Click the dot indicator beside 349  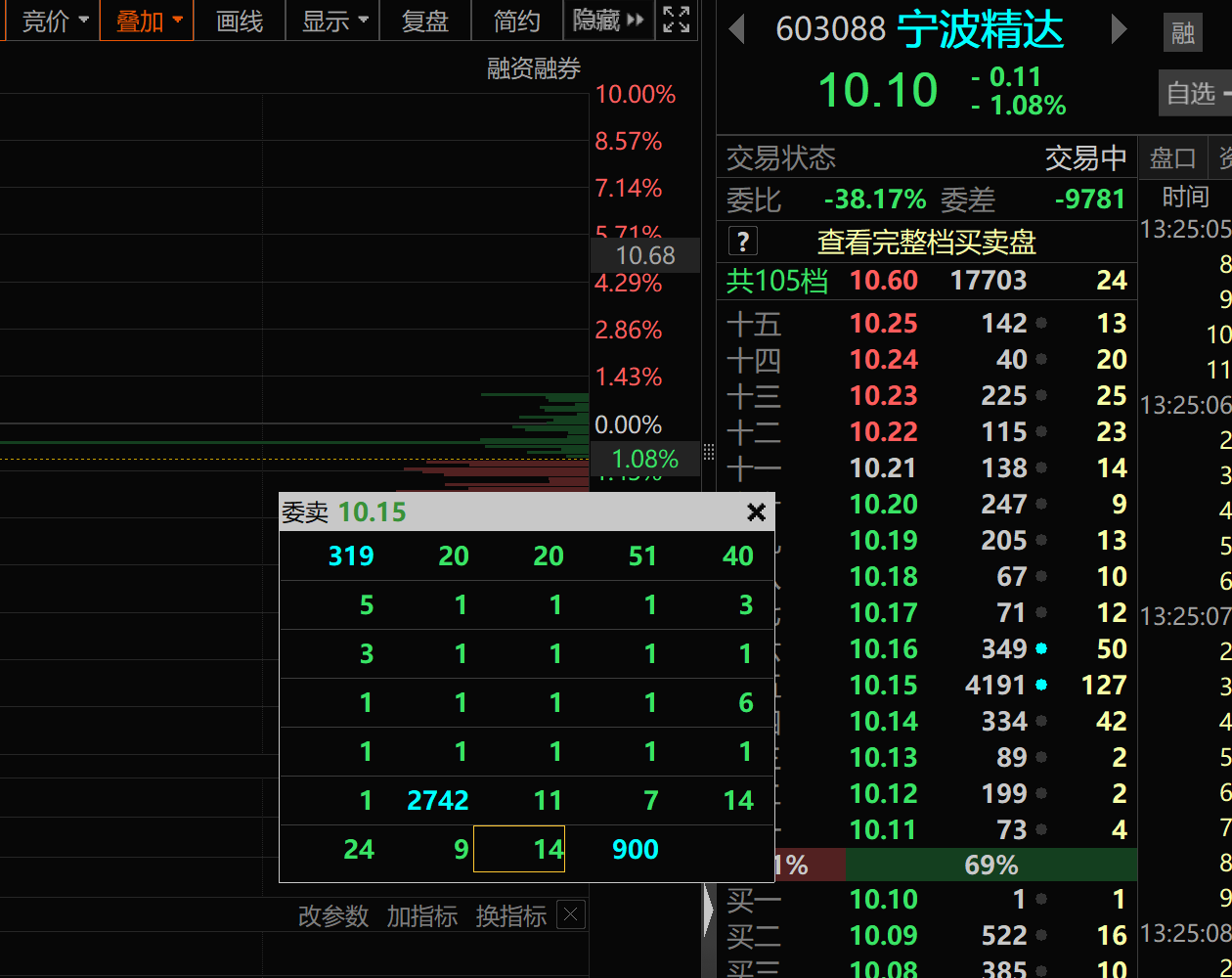pos(1041,648)
